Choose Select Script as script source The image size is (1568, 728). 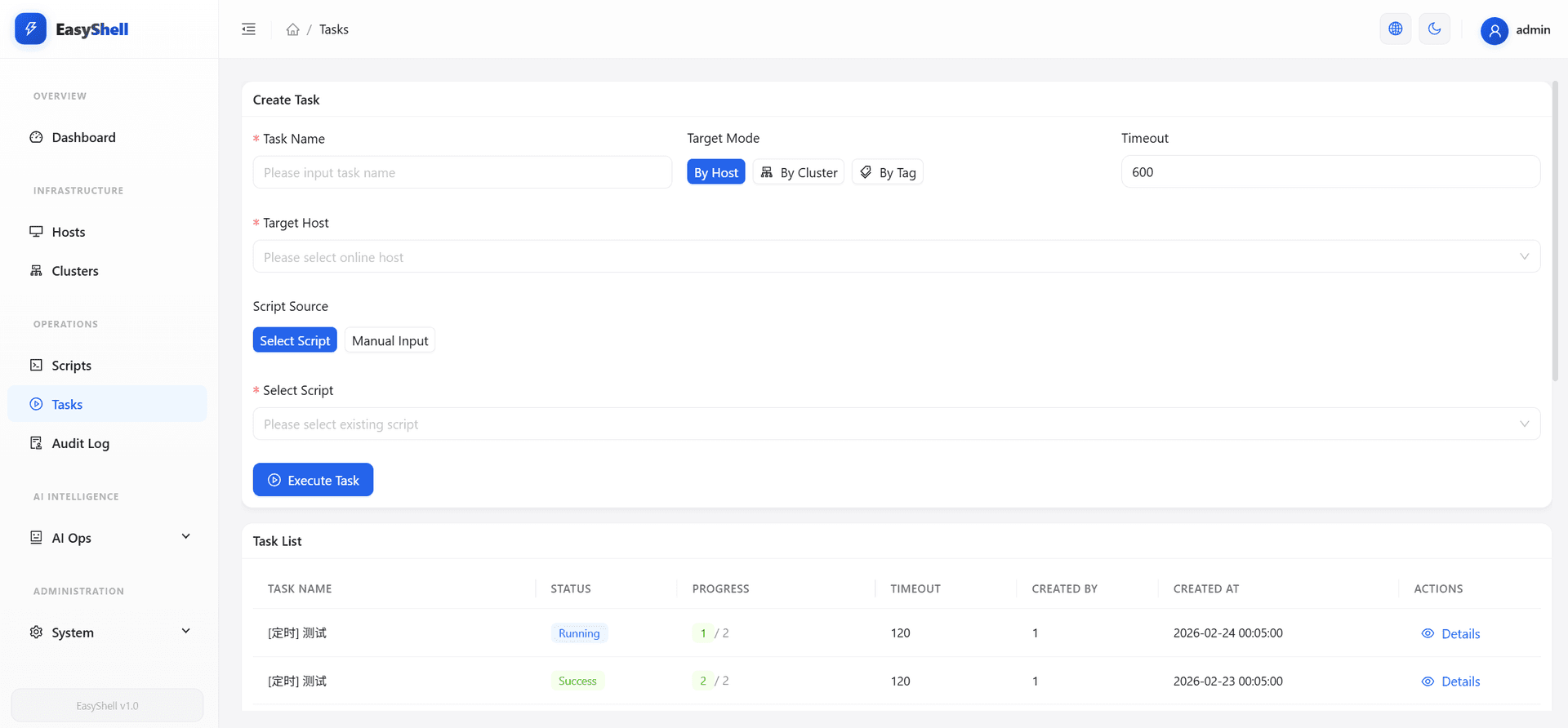tap(295, 340)
